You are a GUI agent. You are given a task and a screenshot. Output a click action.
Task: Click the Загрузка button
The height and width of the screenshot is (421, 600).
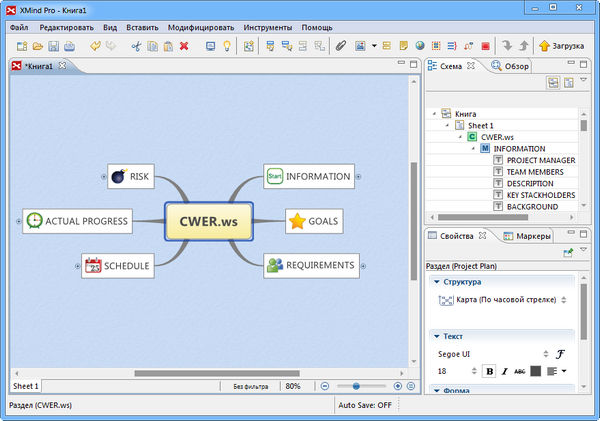(565, 46)
